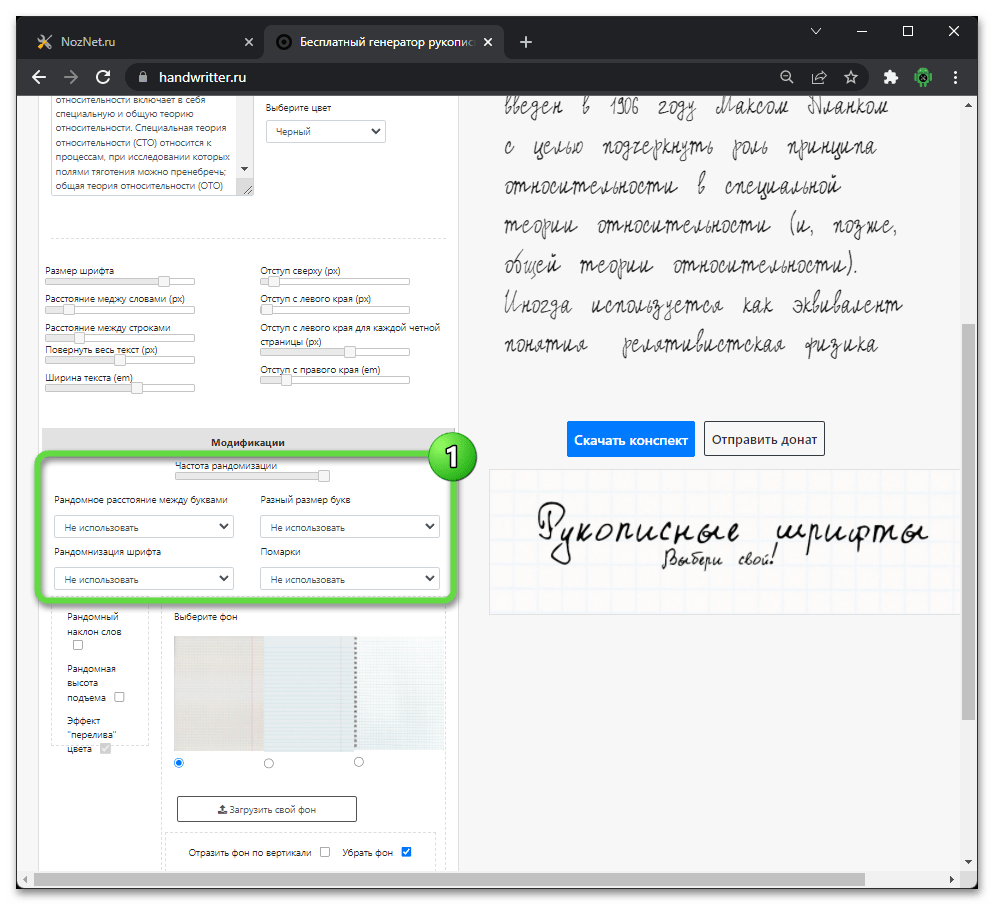Viewport: 994px width, 905px height.
Task: Open the Выберите цвет dropdown showing Черный
Action: click(325, 132)
